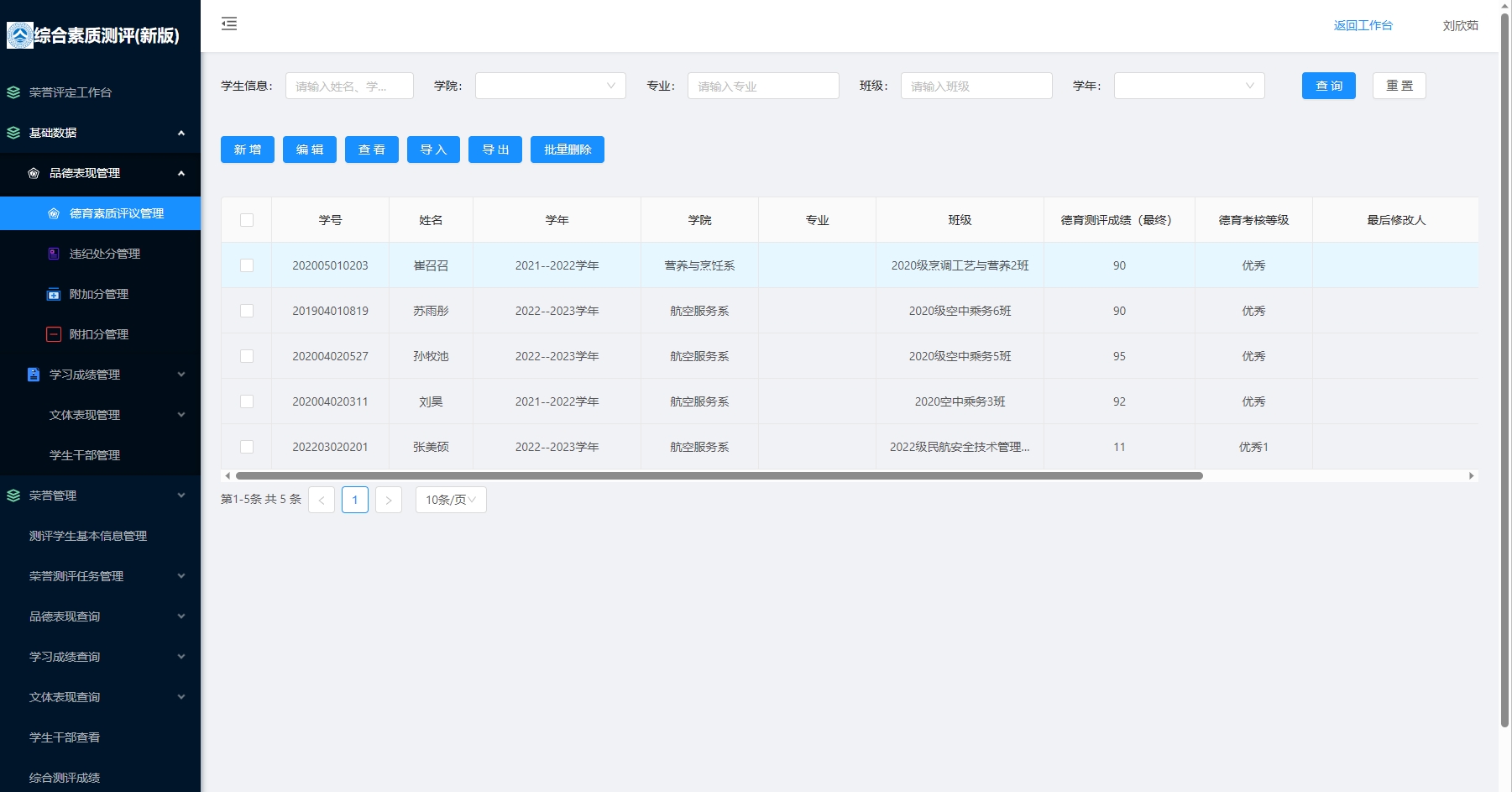Click horizontal scrollbar right arrow
1512x792 pixels.
1471,475
